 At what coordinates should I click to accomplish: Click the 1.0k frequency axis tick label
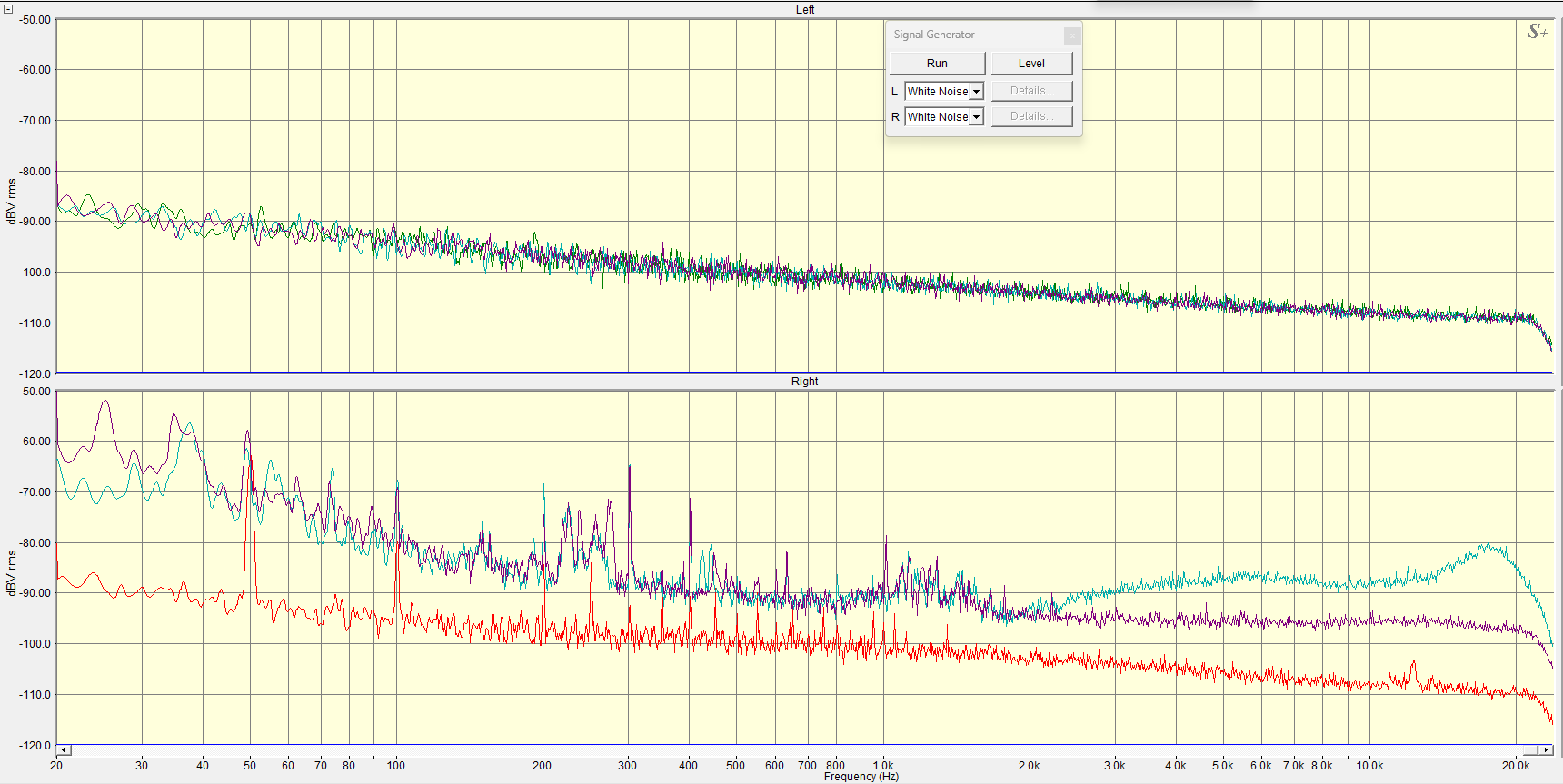click(882, 766)
